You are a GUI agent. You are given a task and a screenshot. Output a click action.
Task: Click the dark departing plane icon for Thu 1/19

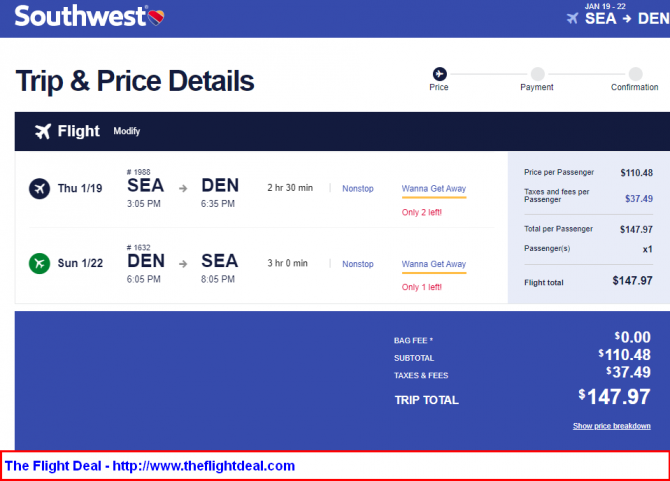(x=39, y=188)
